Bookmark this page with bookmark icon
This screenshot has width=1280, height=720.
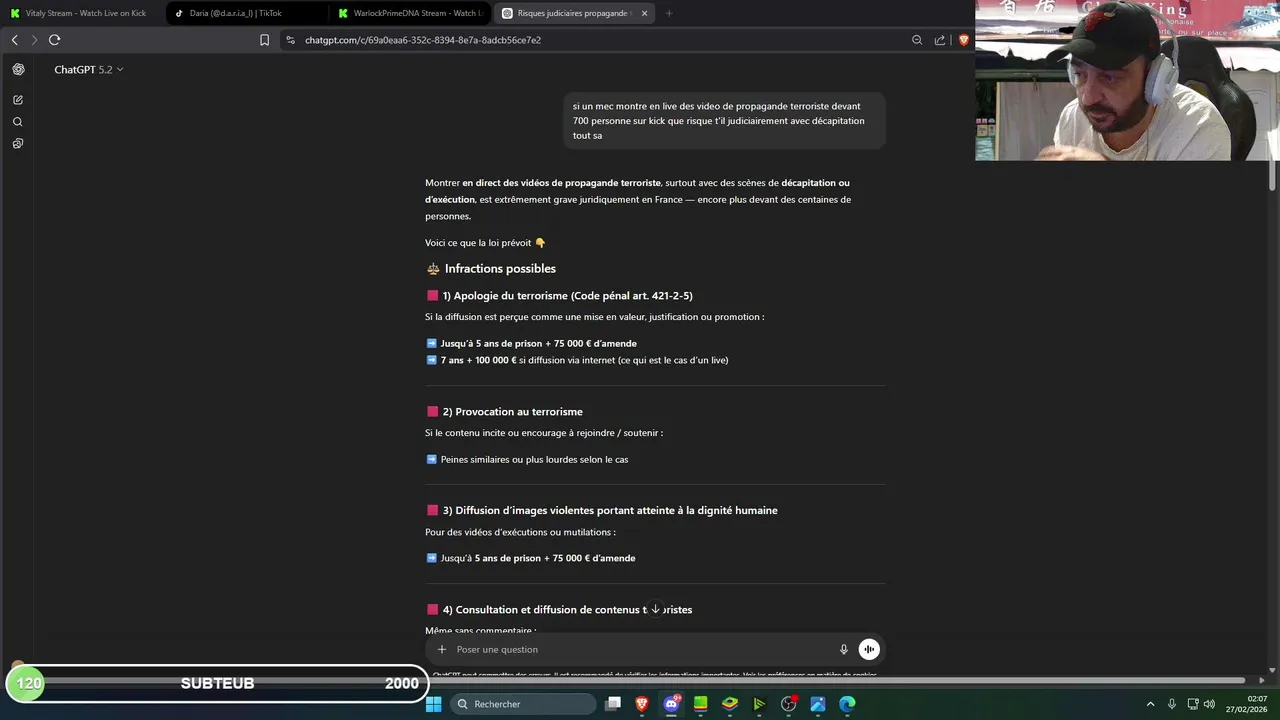pos(264,40)
